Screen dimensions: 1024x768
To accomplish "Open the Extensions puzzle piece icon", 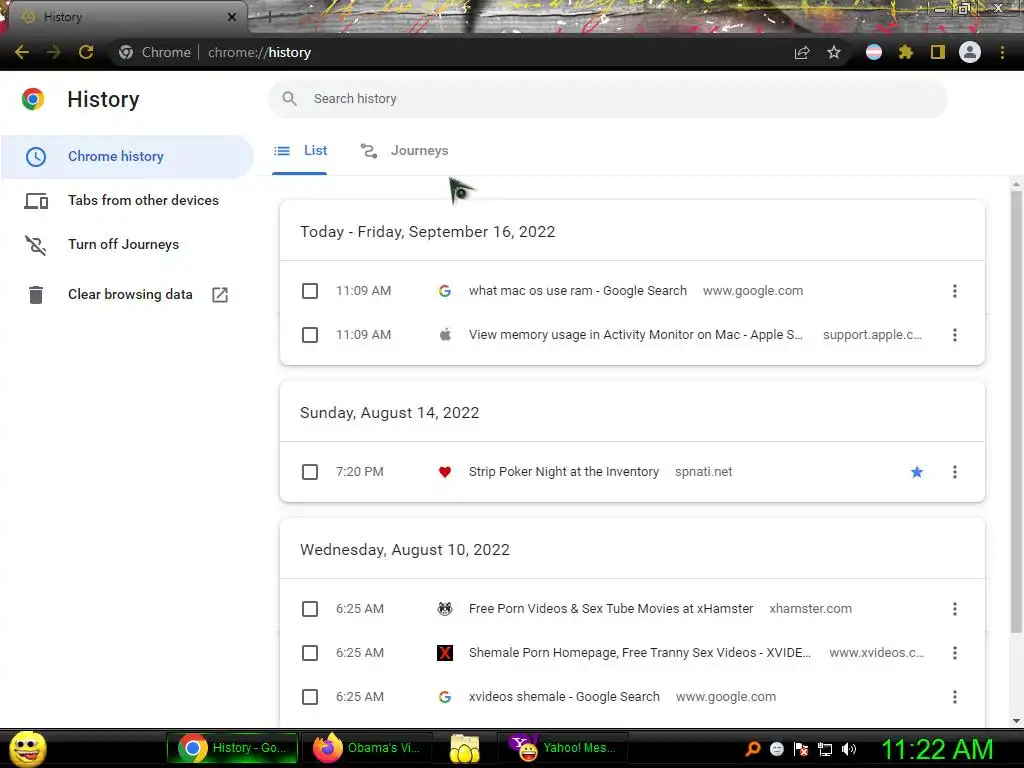I will (905, 52).
